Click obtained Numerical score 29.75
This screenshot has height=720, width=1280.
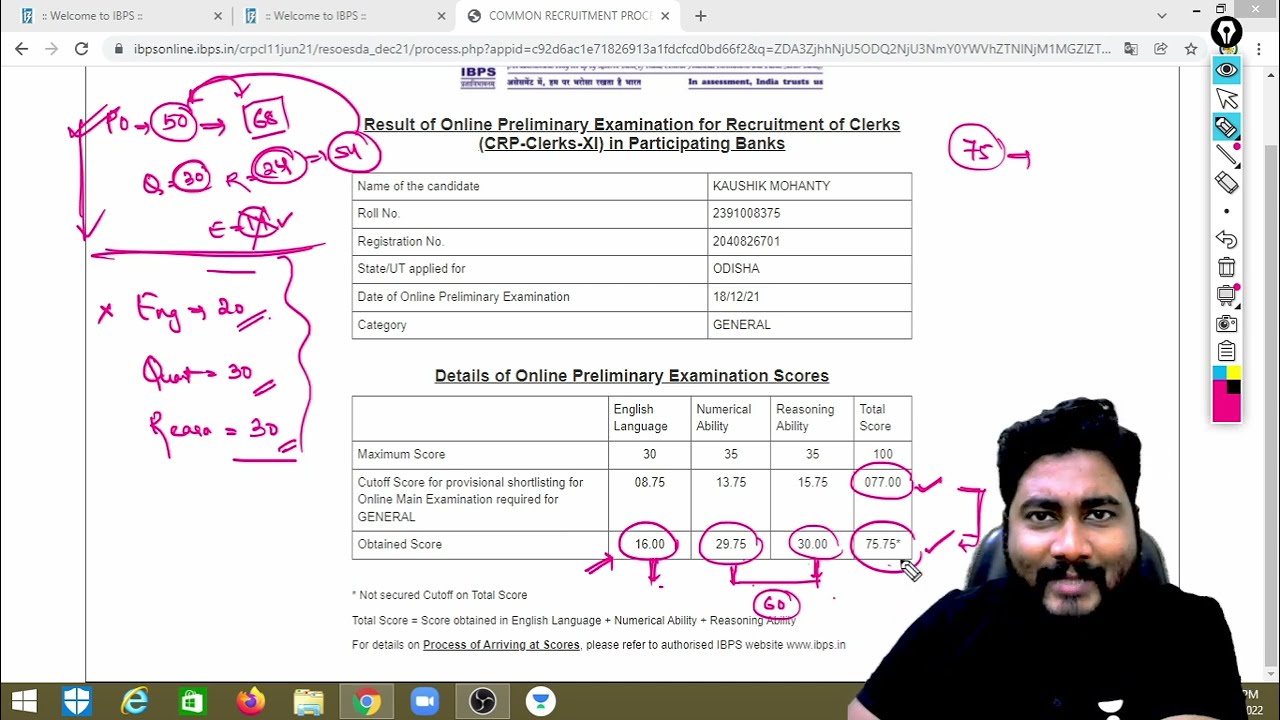tap(731, 544)
